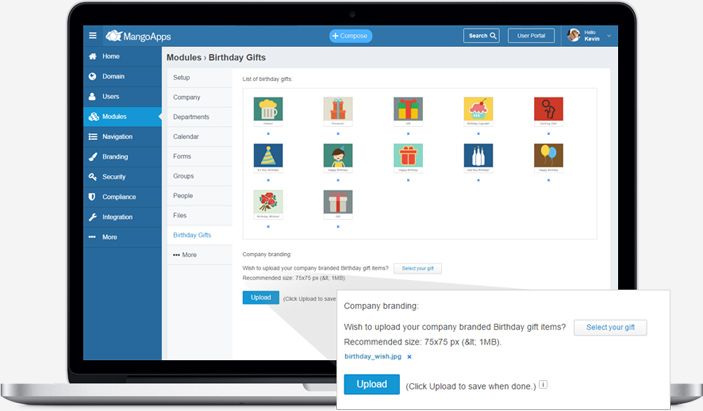Click the Navigation list icon

[x=93, y=137]
